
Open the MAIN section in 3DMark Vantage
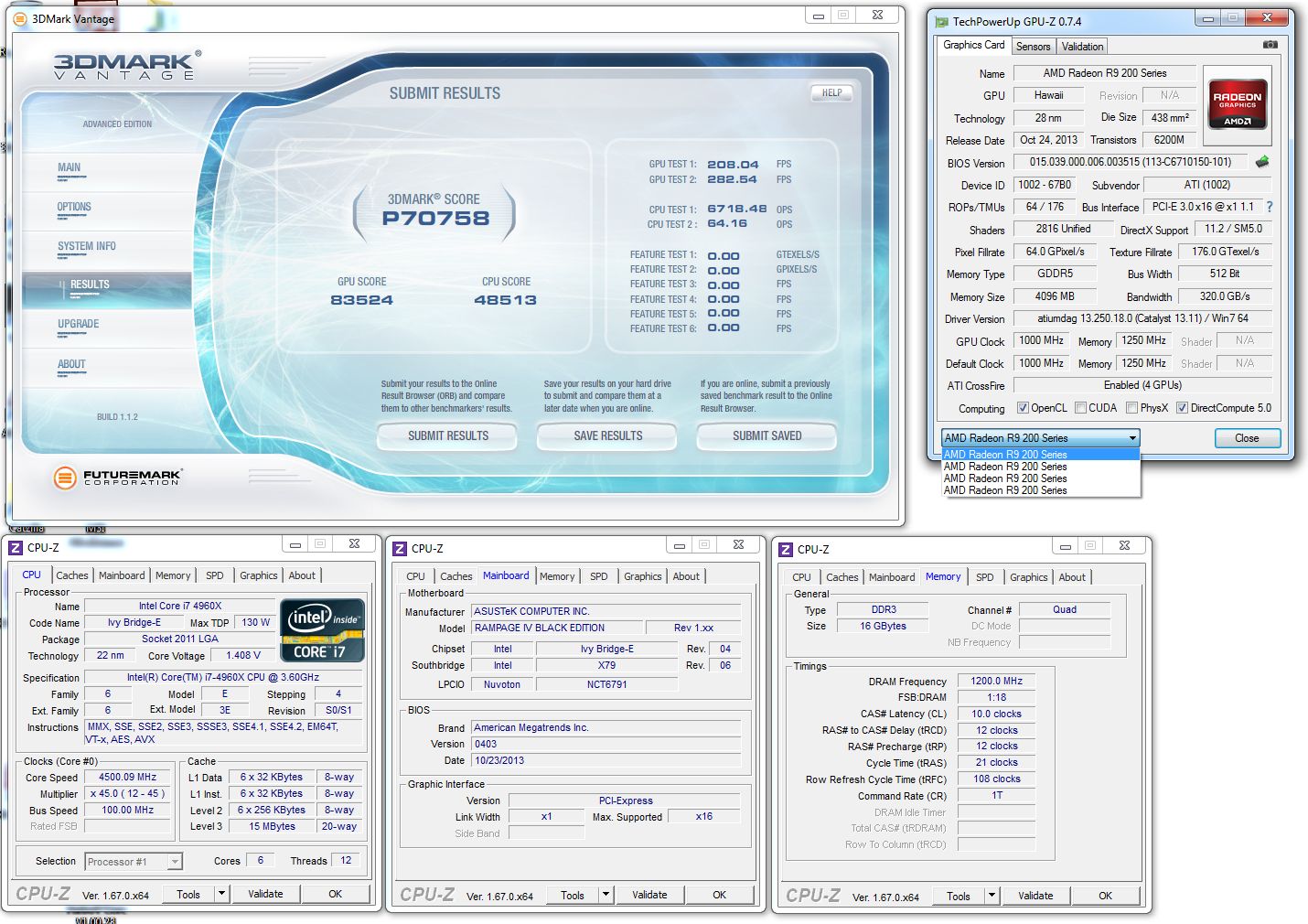pos(69,167)
